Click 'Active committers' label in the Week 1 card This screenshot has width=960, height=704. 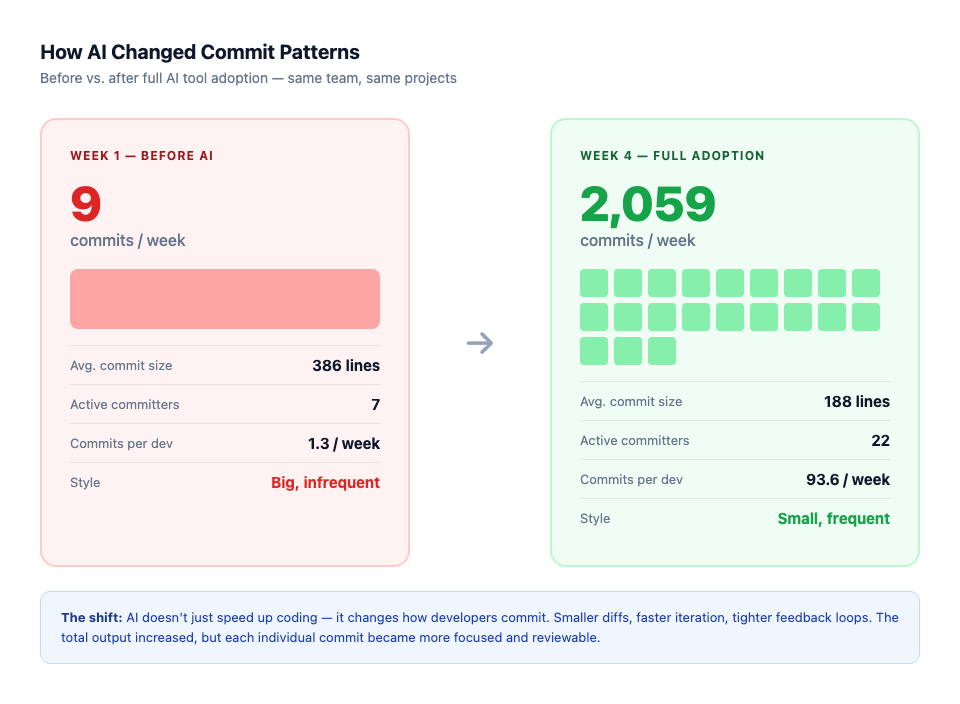(125, 405)
